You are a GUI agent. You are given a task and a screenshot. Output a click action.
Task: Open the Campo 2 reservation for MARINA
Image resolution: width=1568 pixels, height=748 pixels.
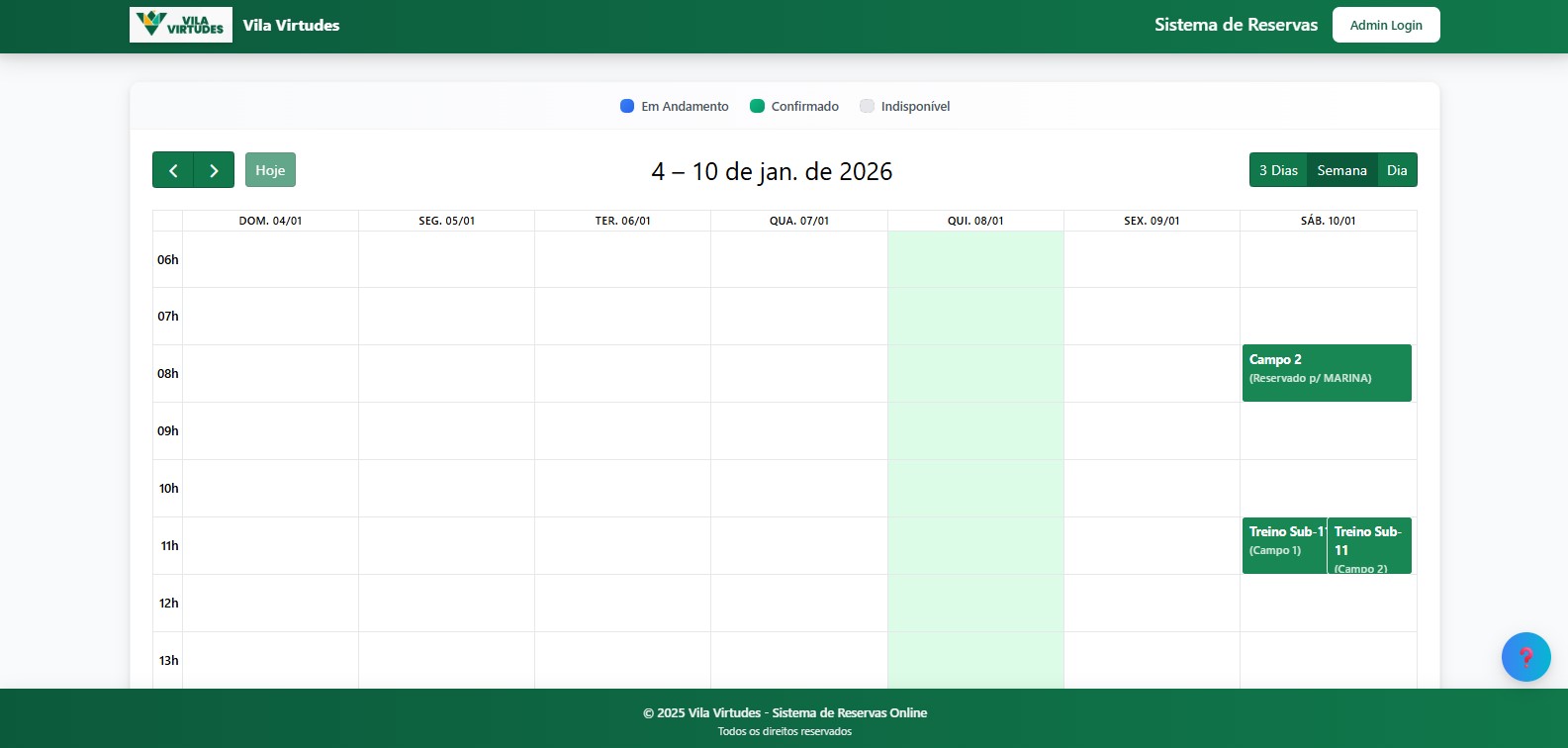tap(1326, 373)
